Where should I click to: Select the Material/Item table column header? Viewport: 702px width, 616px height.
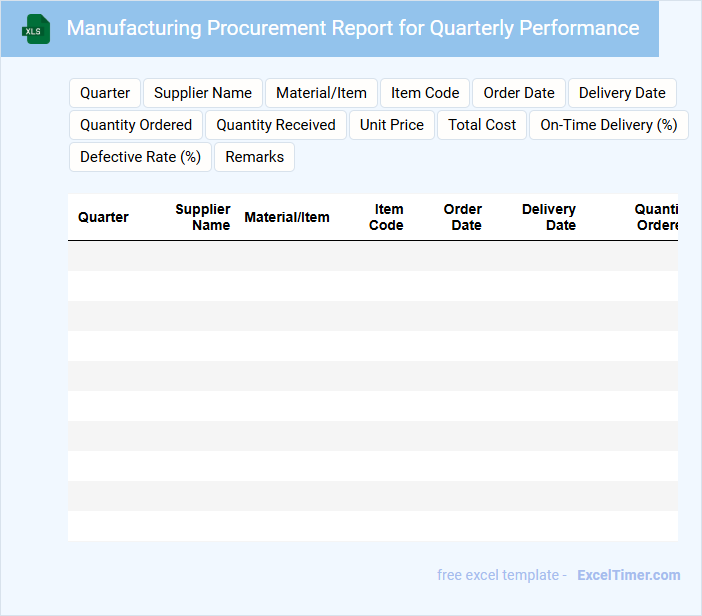(287, 217)
